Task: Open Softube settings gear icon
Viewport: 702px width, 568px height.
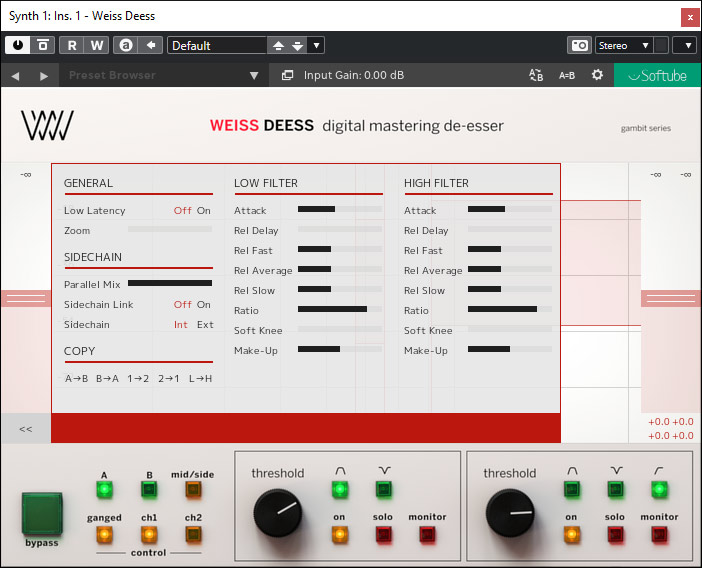Action: 597,75
